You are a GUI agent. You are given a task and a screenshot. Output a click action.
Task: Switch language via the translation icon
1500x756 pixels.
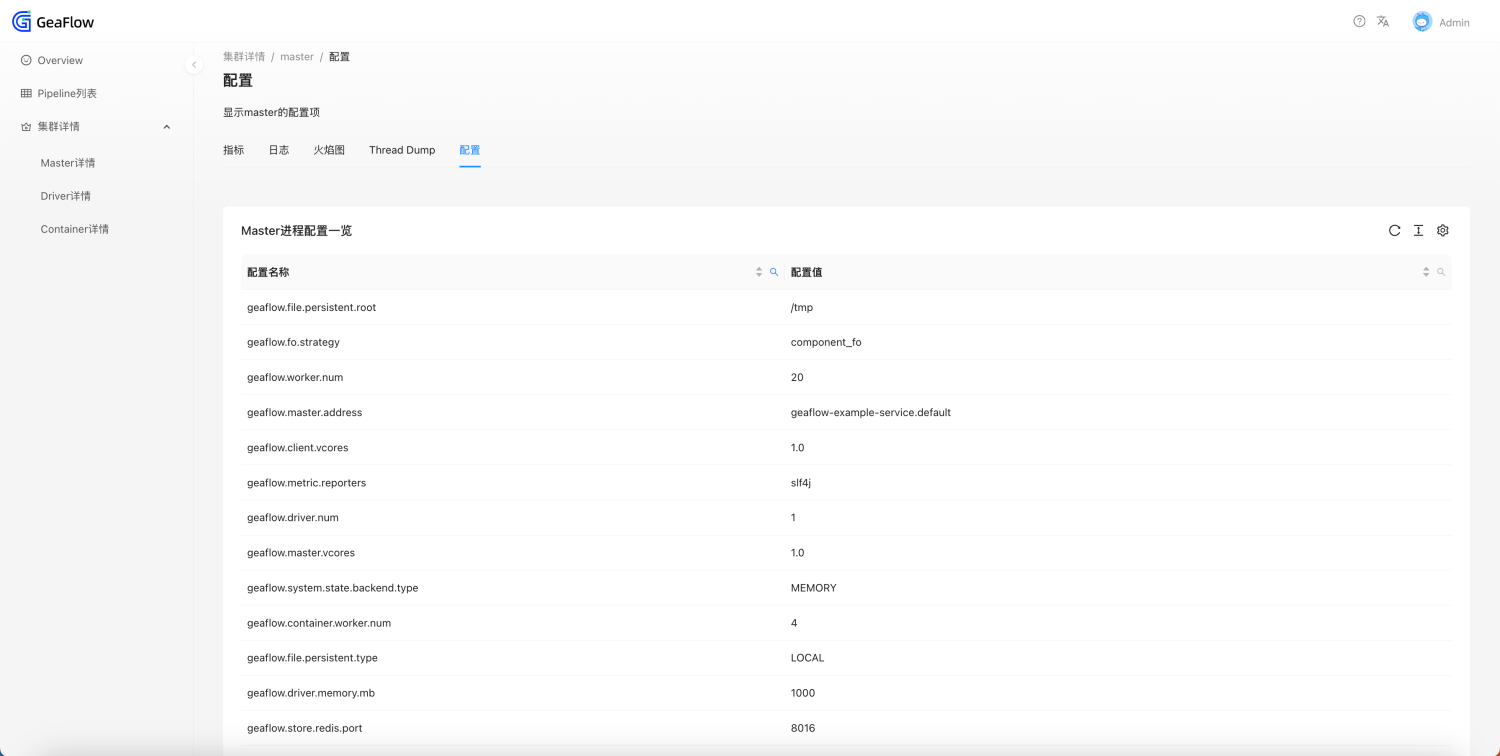[1383, 20]
